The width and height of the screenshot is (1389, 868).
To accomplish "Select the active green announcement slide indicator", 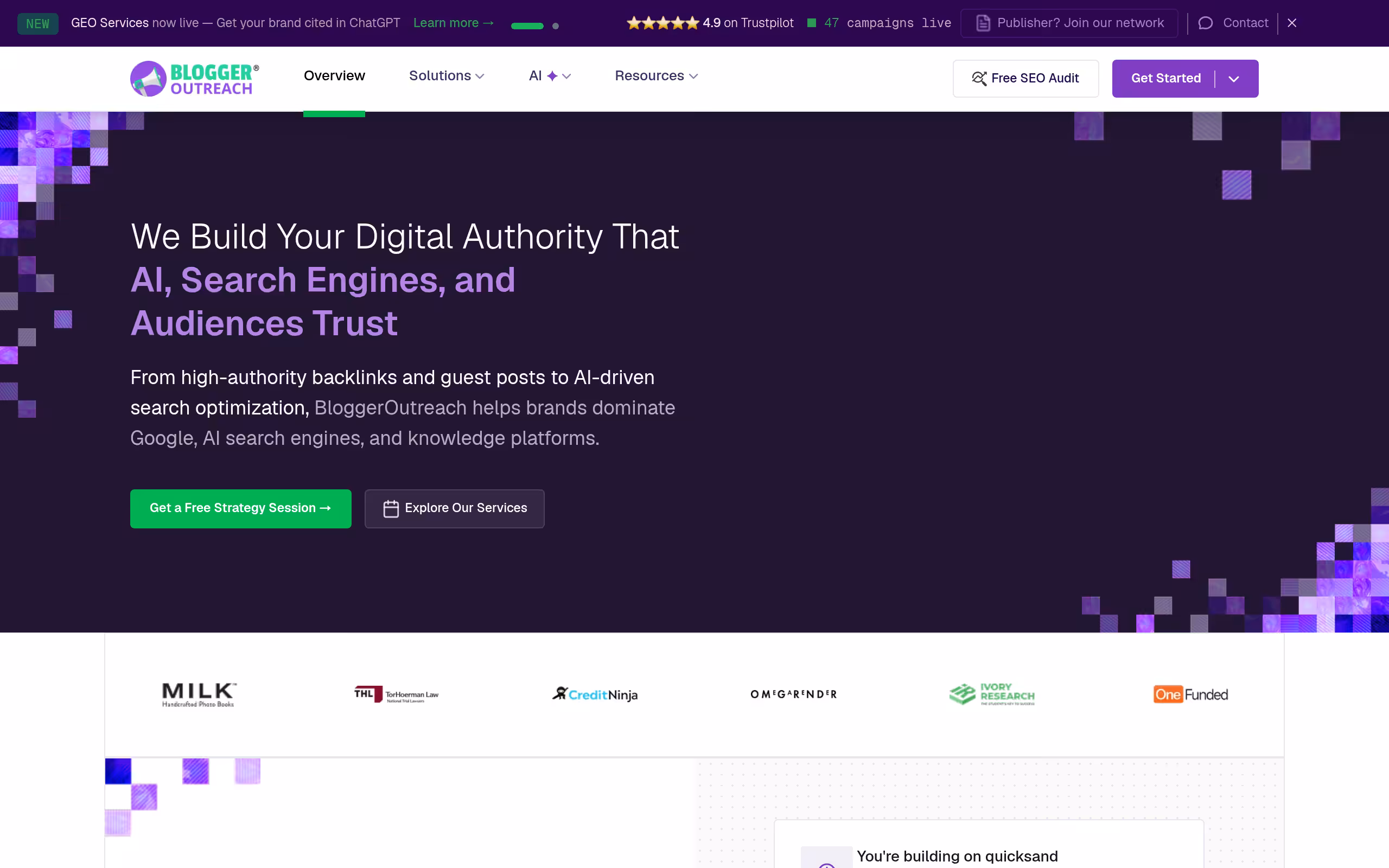I will 527,26.
